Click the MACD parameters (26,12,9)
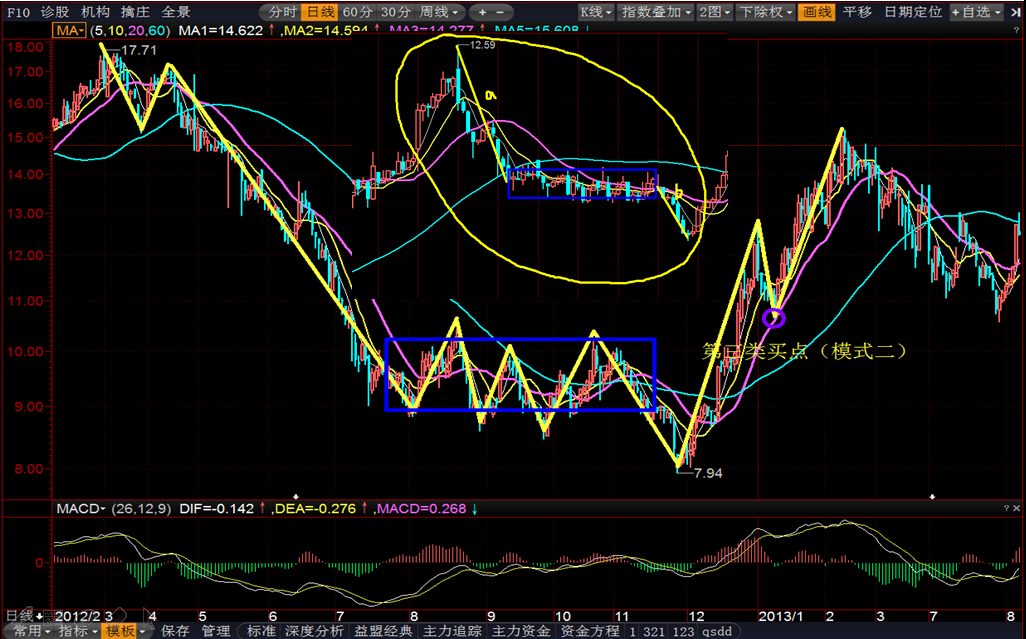 141,508
